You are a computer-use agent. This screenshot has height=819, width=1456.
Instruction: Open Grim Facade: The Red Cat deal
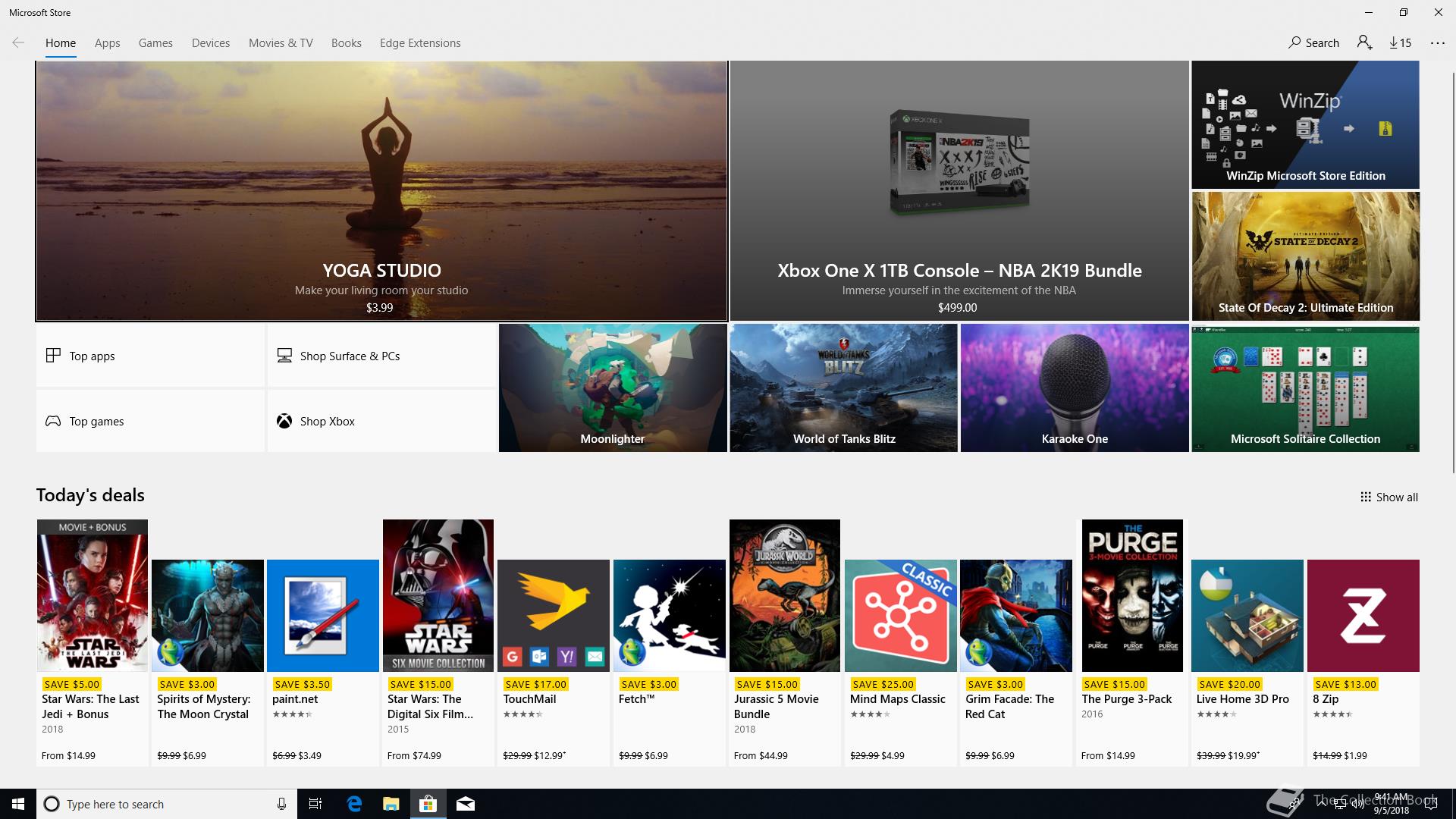pos(1016,662)
